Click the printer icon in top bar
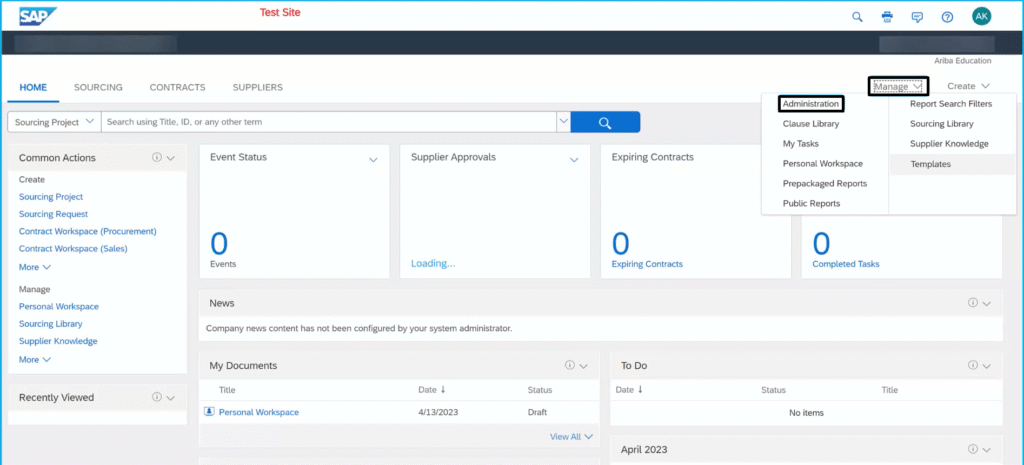The height and width of the screenshot is (465, 1024). (x=886, y=17)
